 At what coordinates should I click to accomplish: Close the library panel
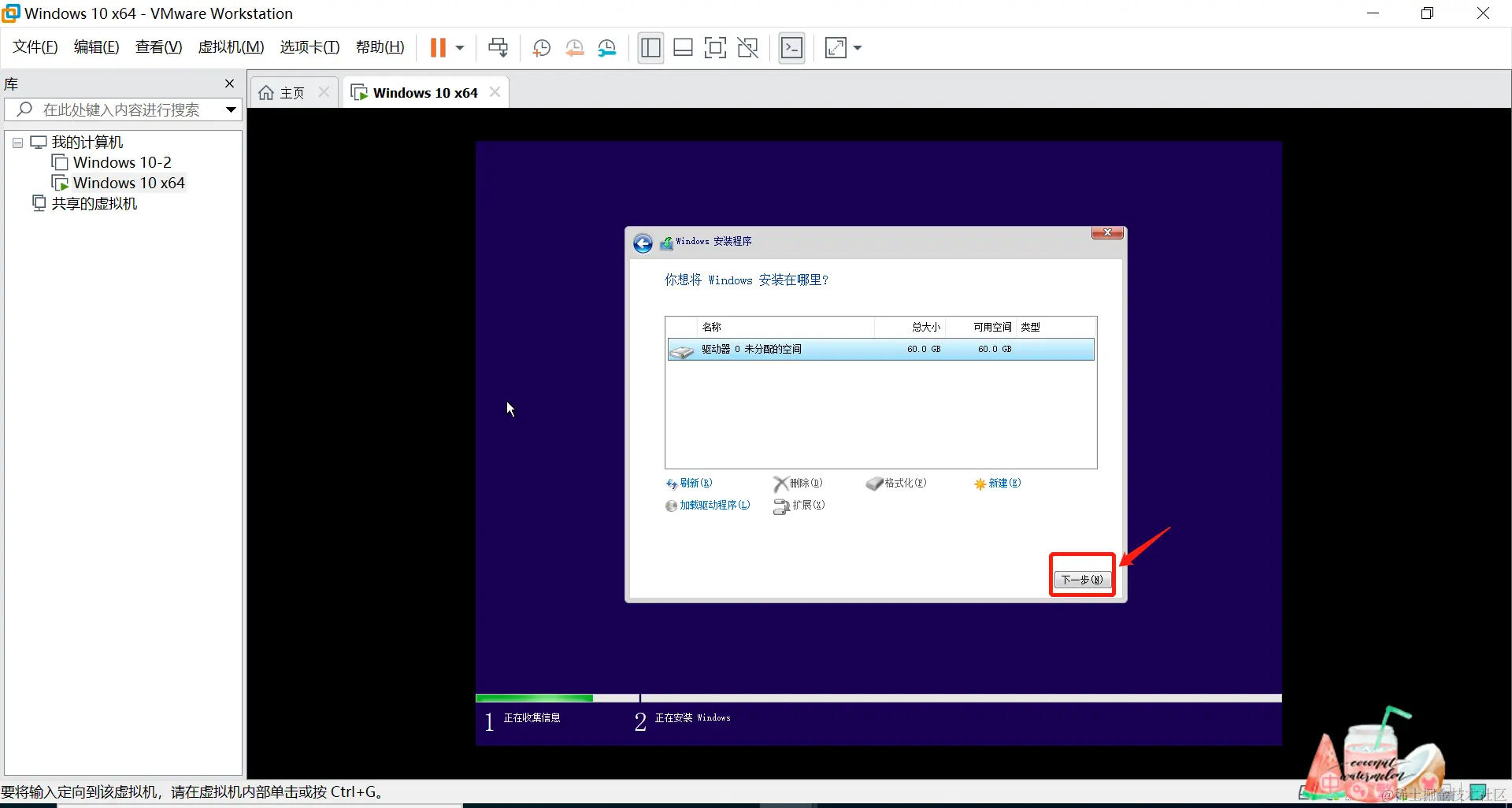click(229, 83)
